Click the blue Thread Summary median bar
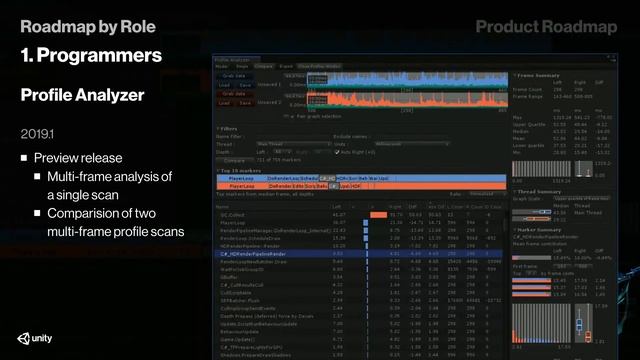The width and height of the screenshot is (640, 360). click(x=532, y=212)
